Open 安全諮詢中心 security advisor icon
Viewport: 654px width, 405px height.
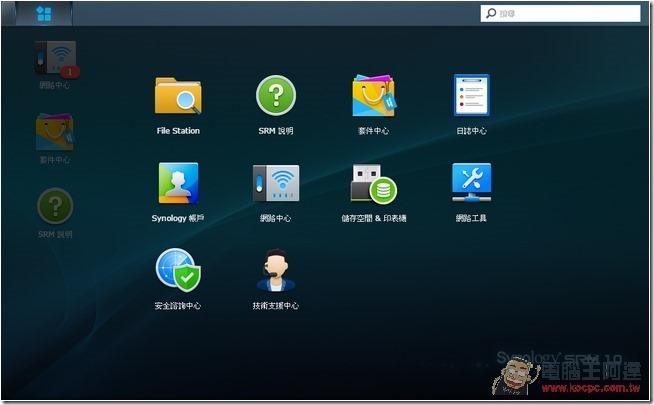(x=178, y=270)
